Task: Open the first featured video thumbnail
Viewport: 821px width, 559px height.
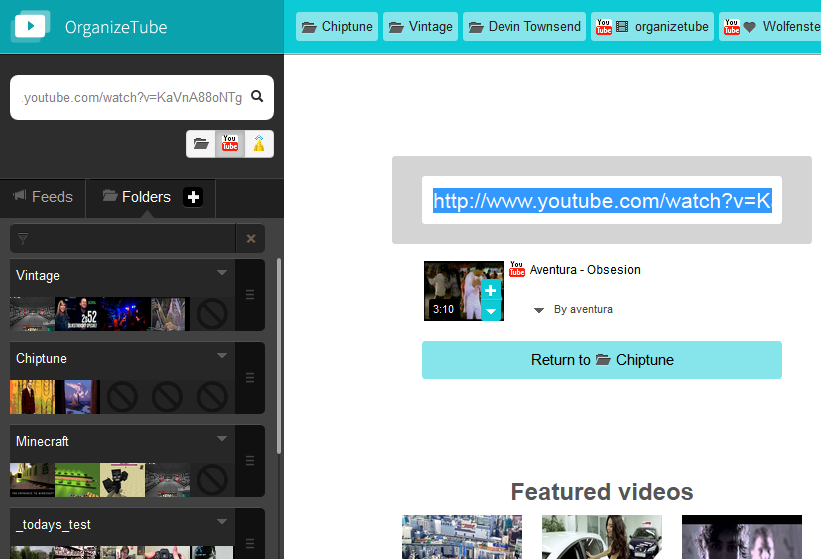Action: [x=462, y=537]
